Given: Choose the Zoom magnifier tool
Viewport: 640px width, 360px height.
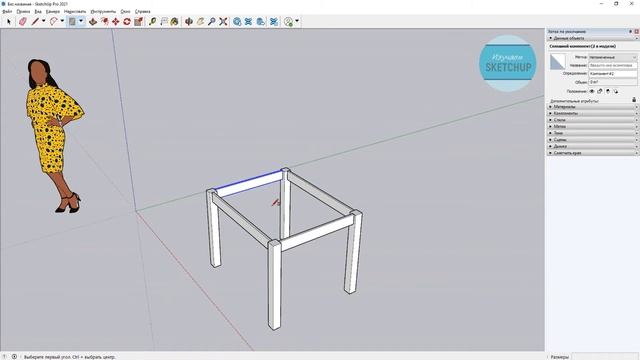Looking at the screenshot, I should click(211, 22).
